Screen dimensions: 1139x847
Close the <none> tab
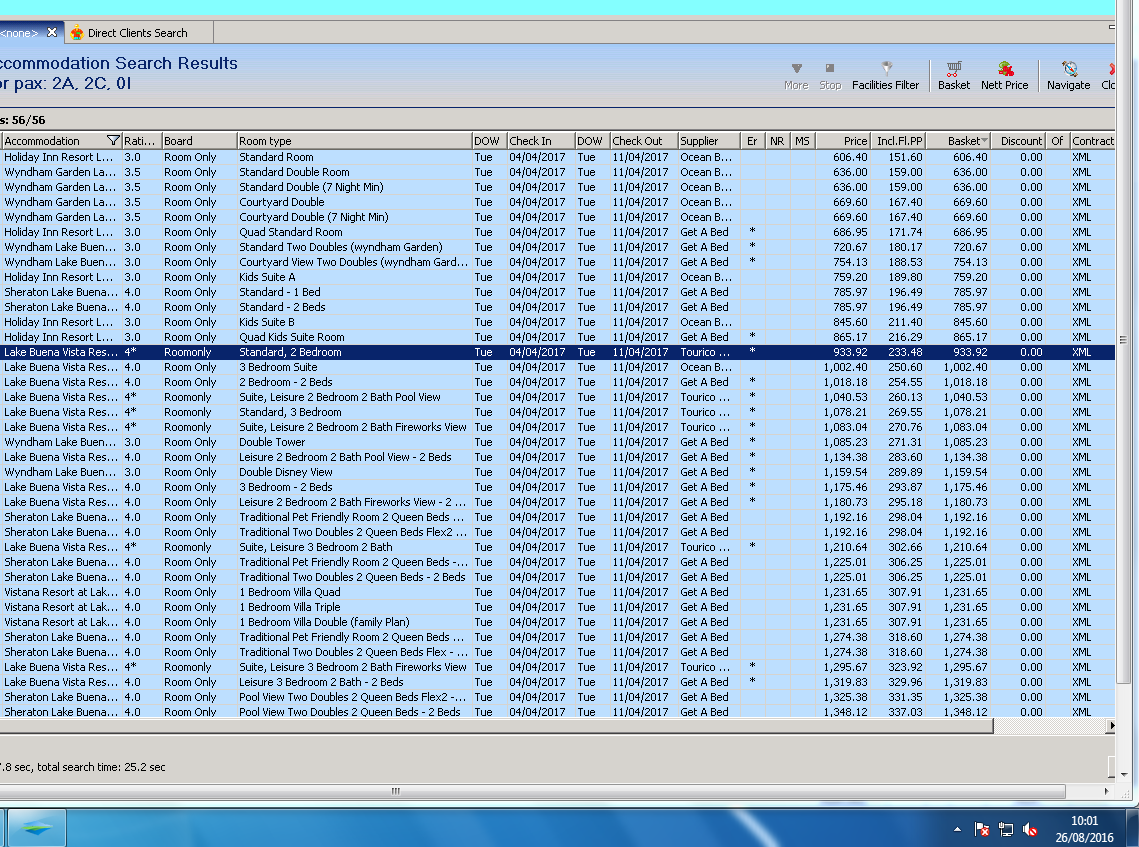click(x=52, y=32)
